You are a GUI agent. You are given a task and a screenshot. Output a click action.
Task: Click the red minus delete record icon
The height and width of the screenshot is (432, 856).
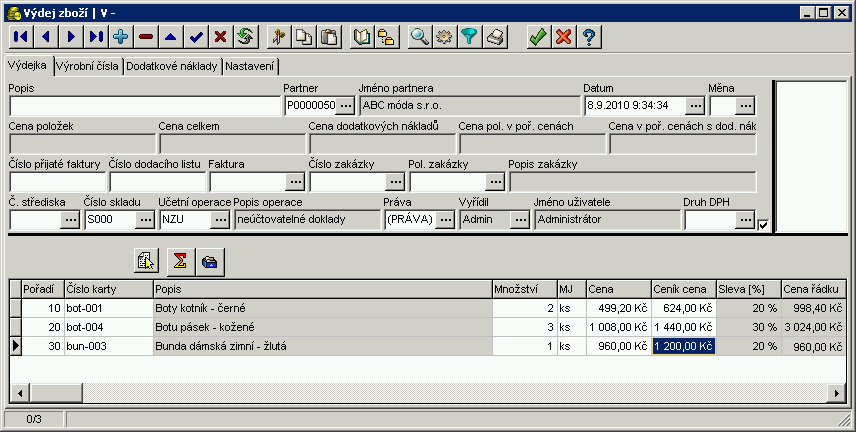click(147, 37)
